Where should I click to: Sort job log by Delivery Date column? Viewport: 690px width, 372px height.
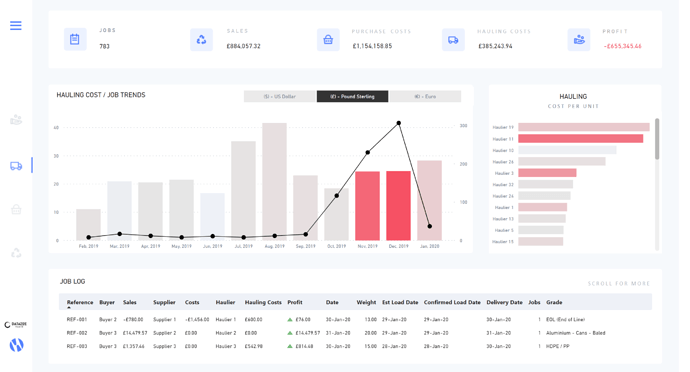coord(504,302)
